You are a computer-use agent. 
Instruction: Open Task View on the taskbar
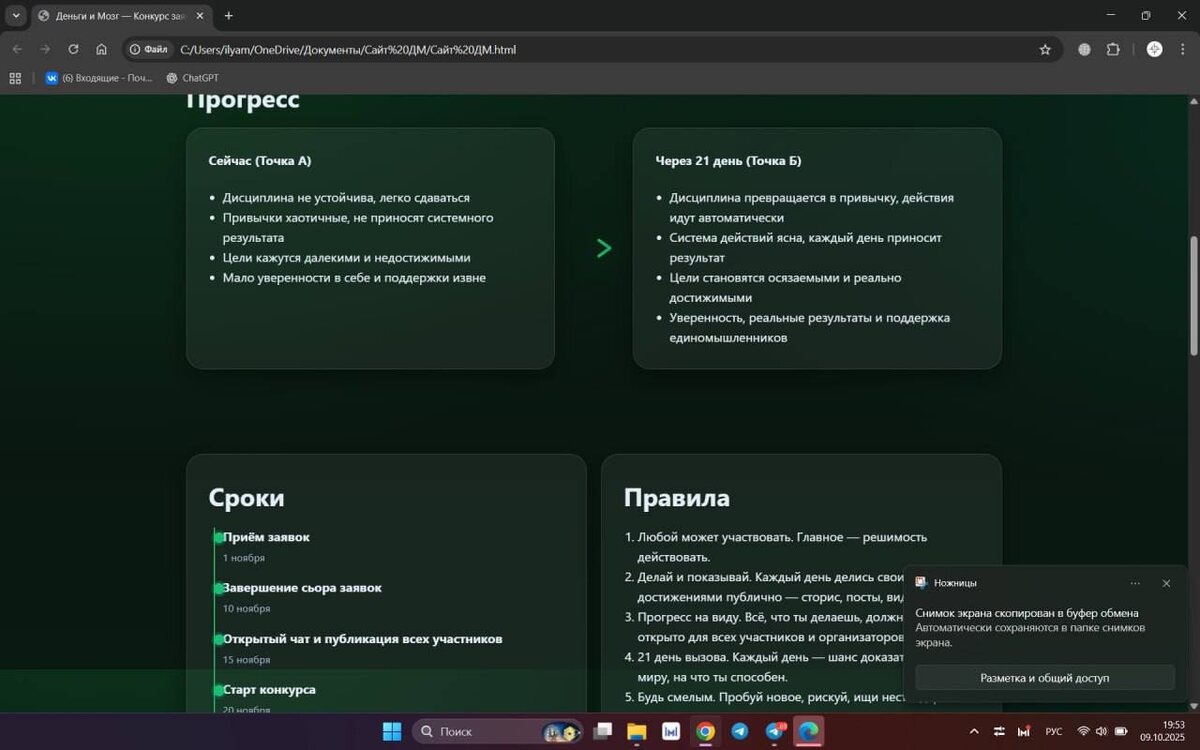coord(602,731)
